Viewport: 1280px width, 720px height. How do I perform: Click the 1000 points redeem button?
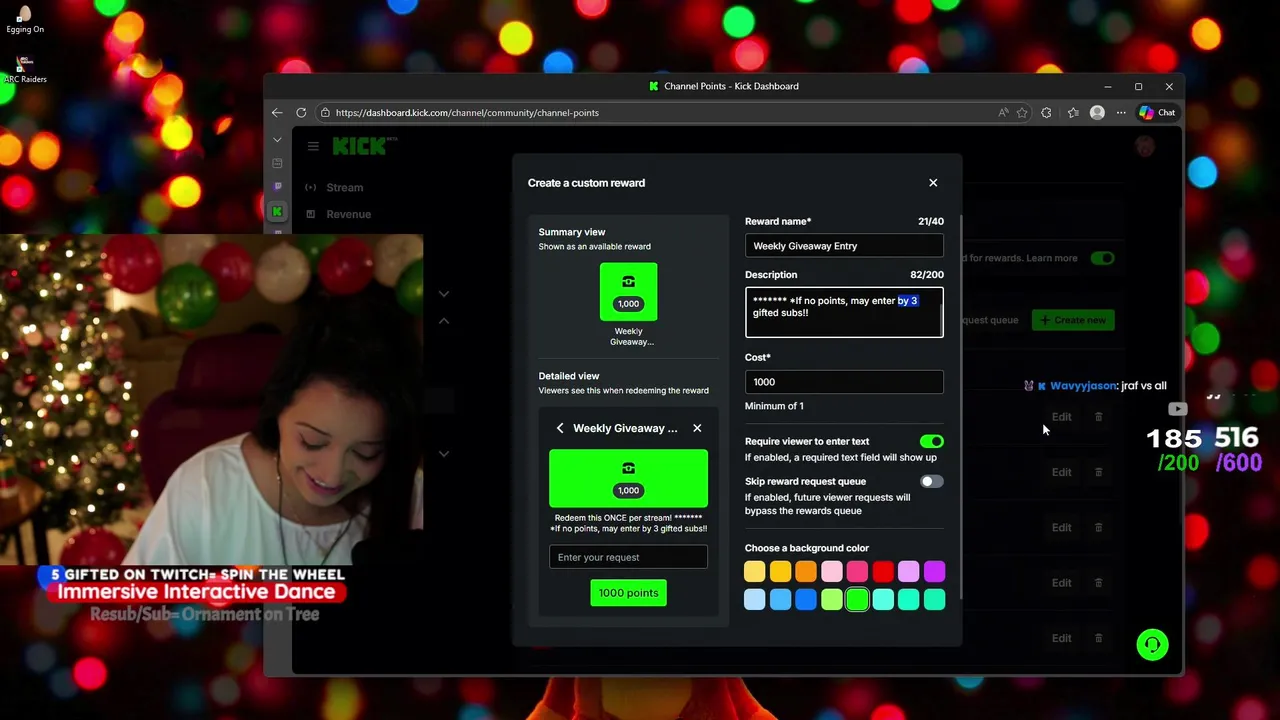628,593
